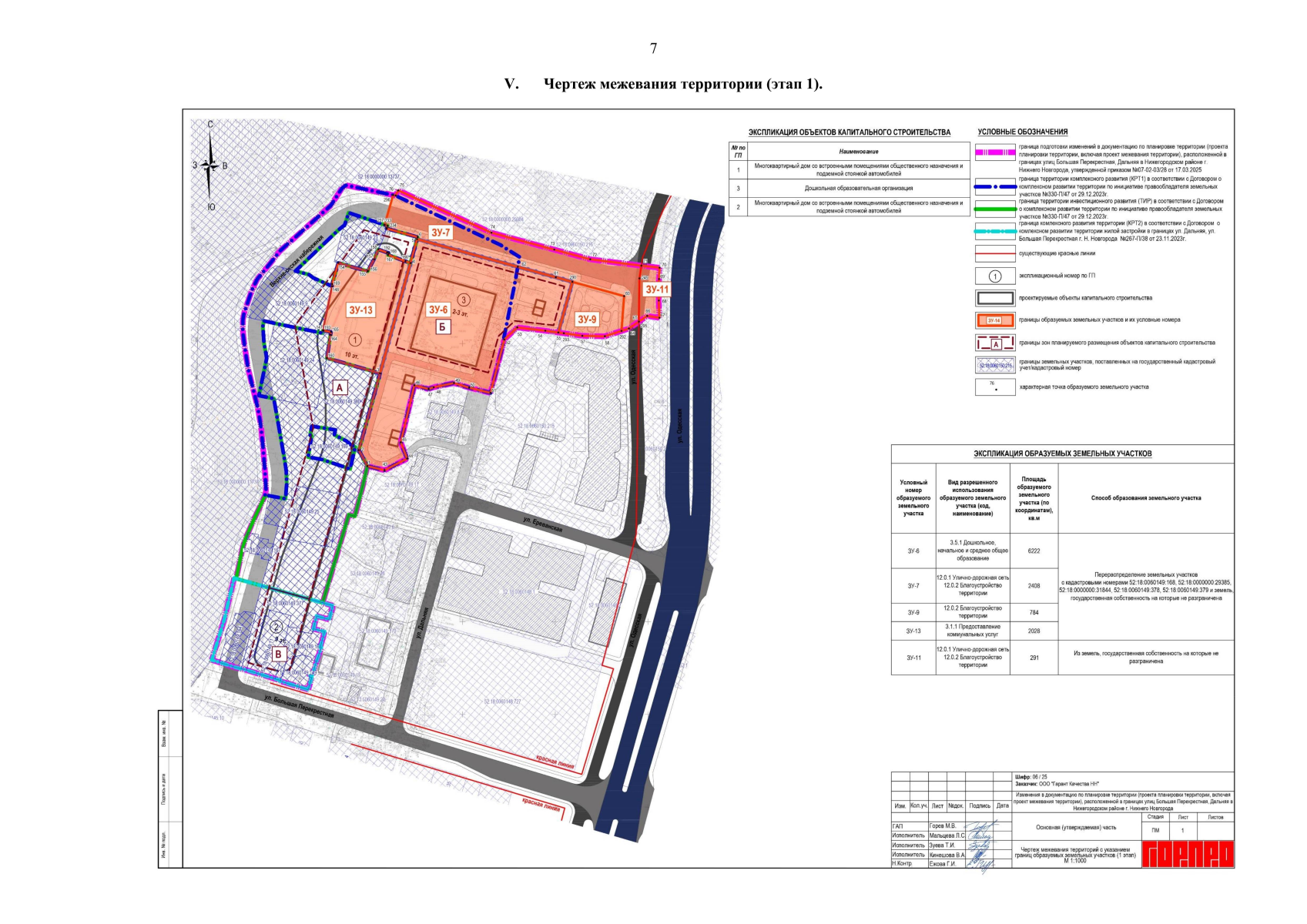
Task: Click zone marker 'В' on the map
Action: coord(279,654)
